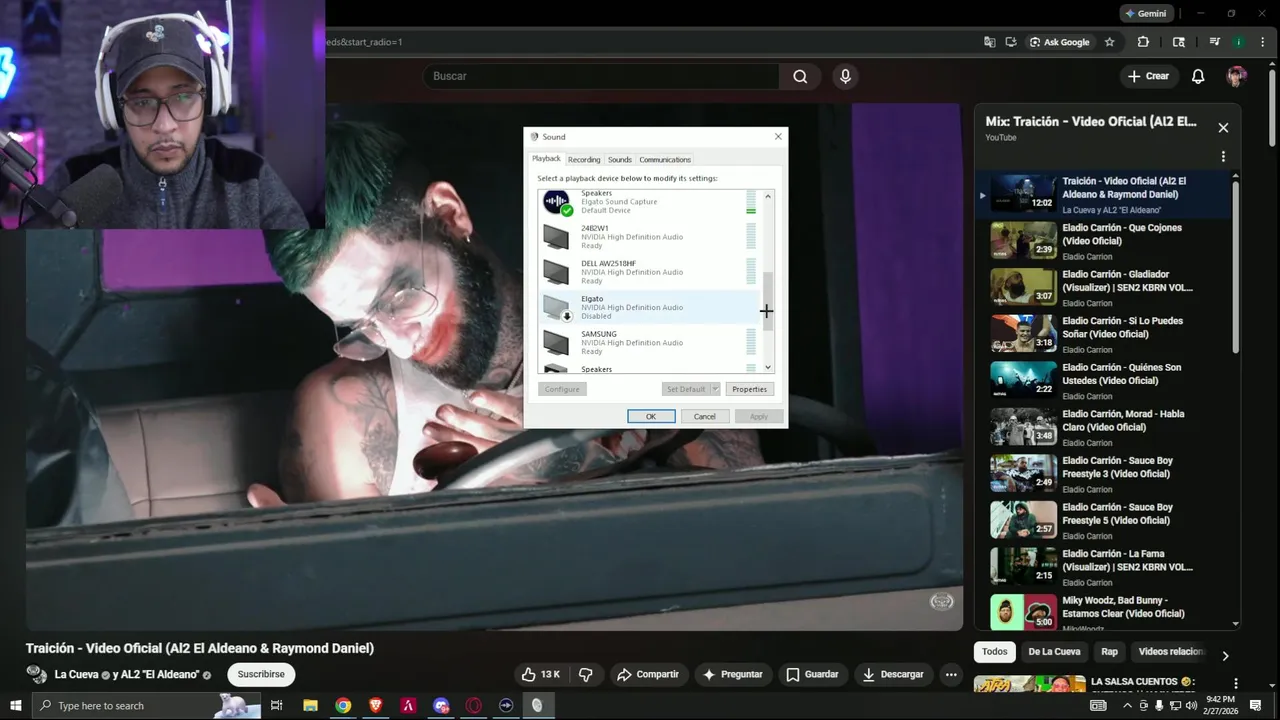Click Cancel in Sound dialog
Image resolution: width=1280 pixels, height=720 pixels.
705,417
